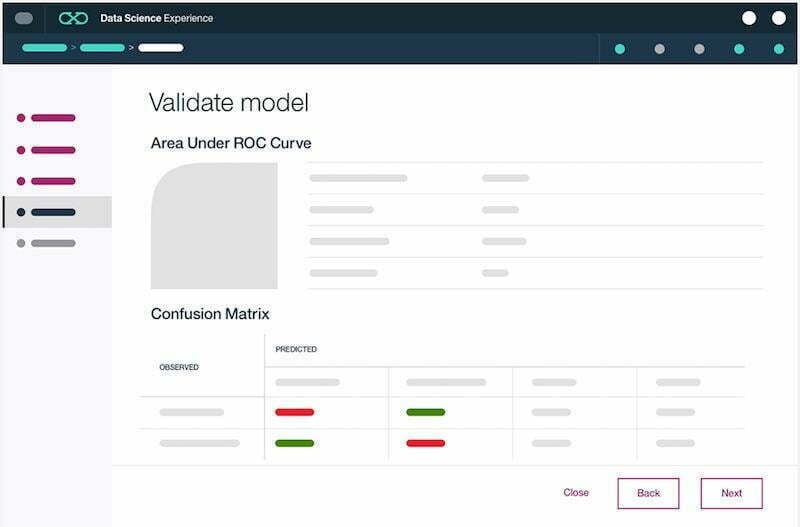
Task: Click the PREDICTED column header
Action: pyautogui.click(x=296, y=349)
